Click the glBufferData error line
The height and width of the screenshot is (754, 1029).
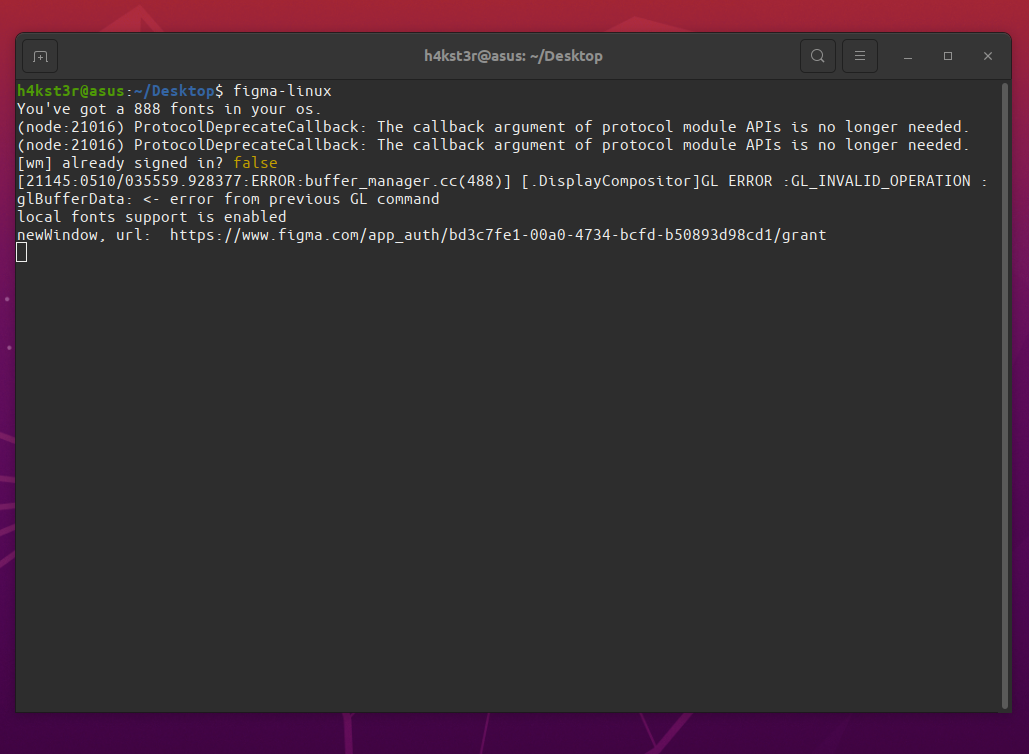(x=227, y=199)
